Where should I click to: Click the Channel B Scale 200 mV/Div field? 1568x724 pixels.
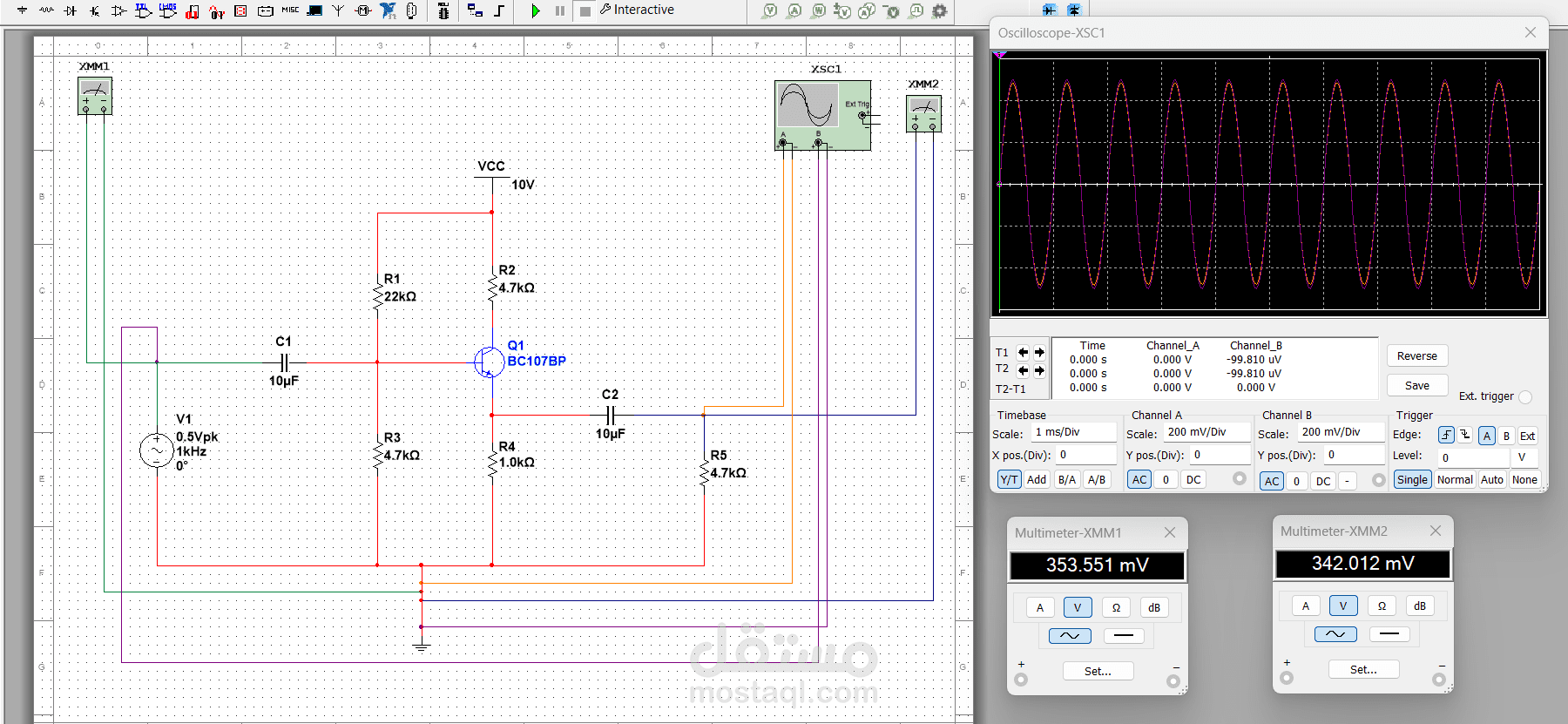[x=1340, y=432]
